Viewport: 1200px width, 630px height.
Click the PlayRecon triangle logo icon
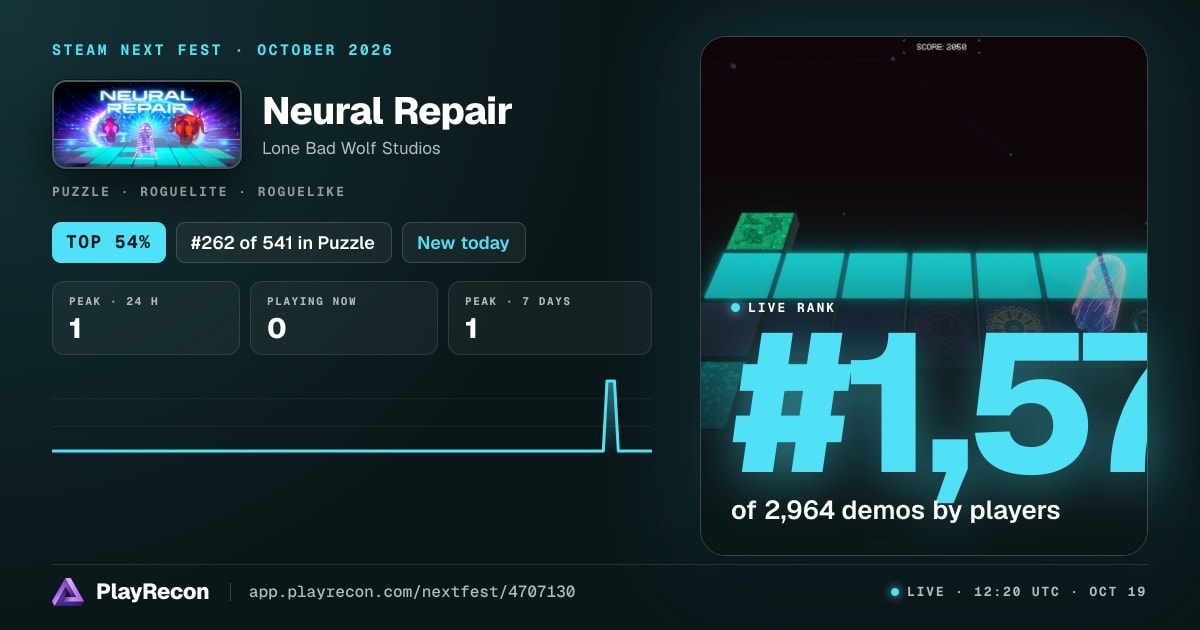[x=68, y=592]
